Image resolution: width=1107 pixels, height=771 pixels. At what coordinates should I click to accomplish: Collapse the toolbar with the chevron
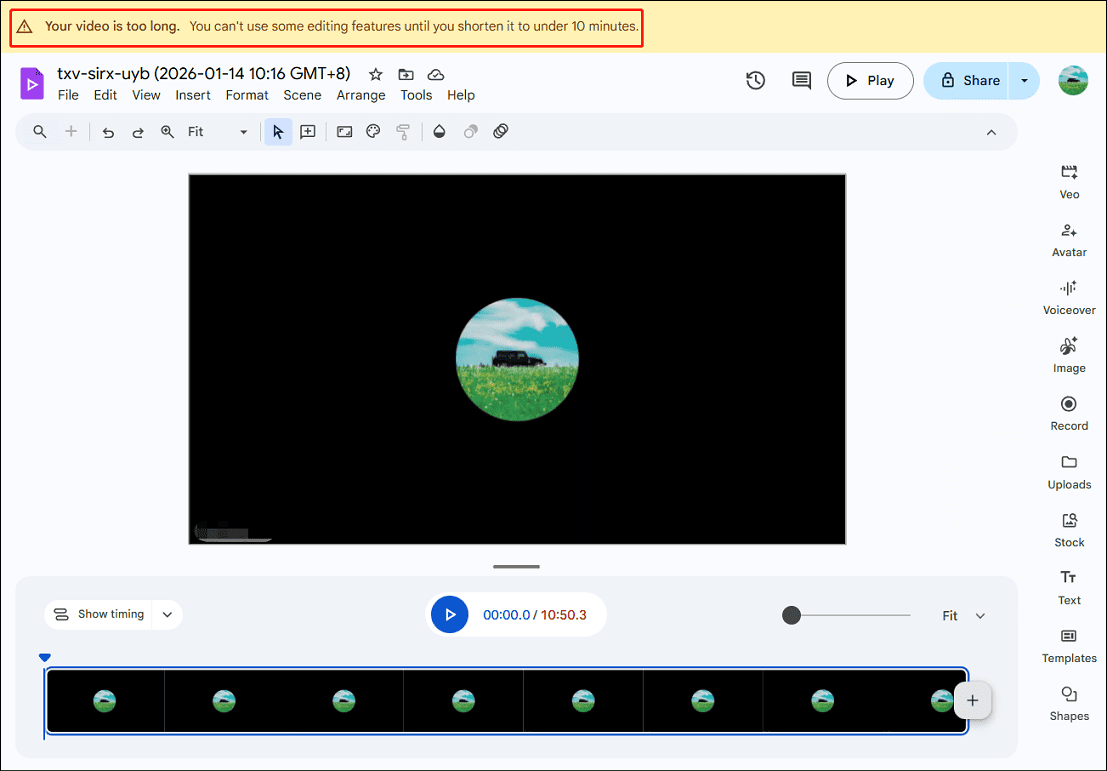991,131
